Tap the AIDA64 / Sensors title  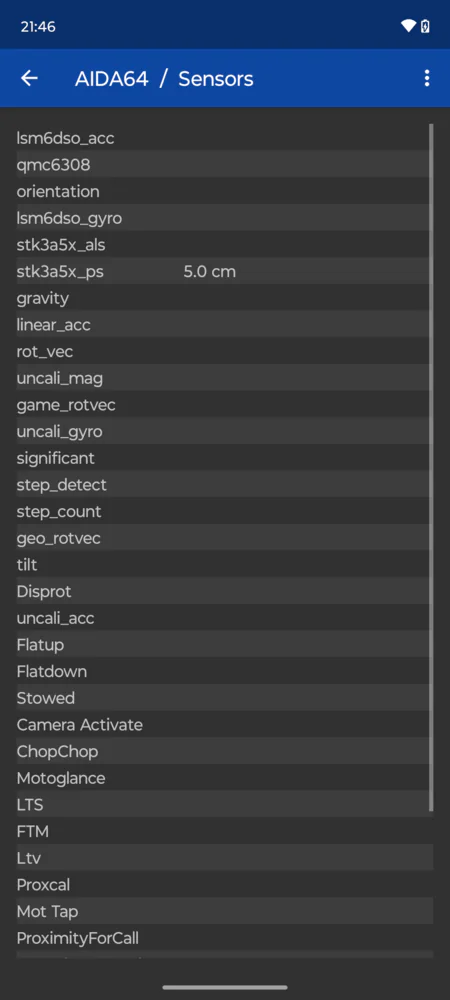tap(164, 79)
